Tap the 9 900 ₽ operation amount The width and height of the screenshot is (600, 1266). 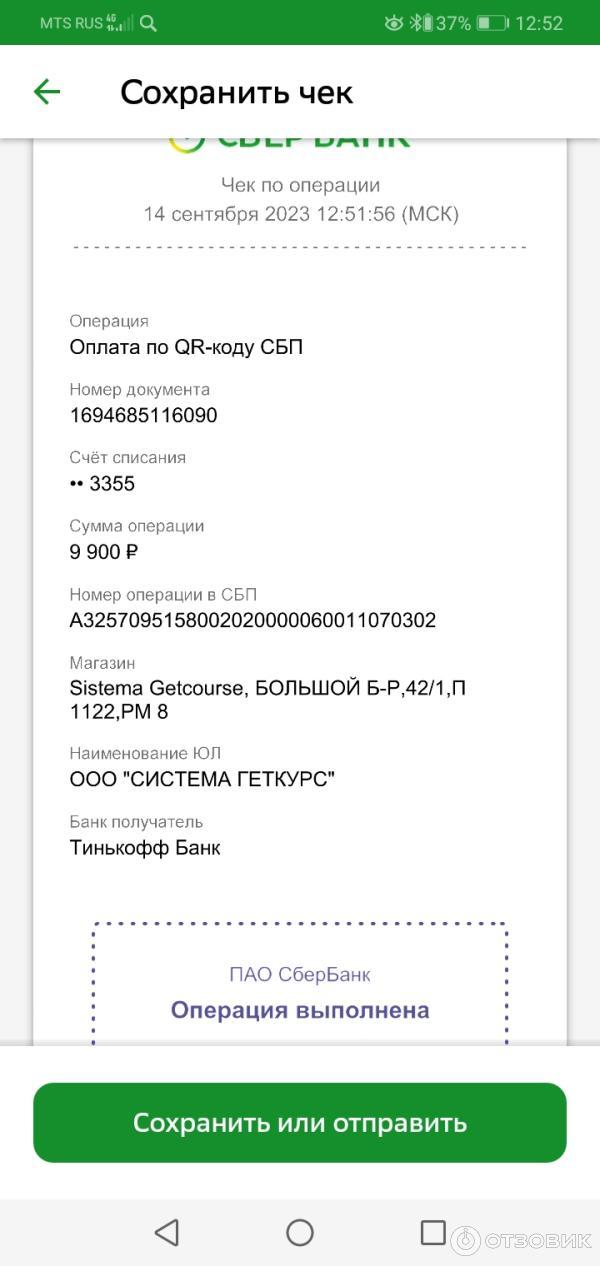103,552
